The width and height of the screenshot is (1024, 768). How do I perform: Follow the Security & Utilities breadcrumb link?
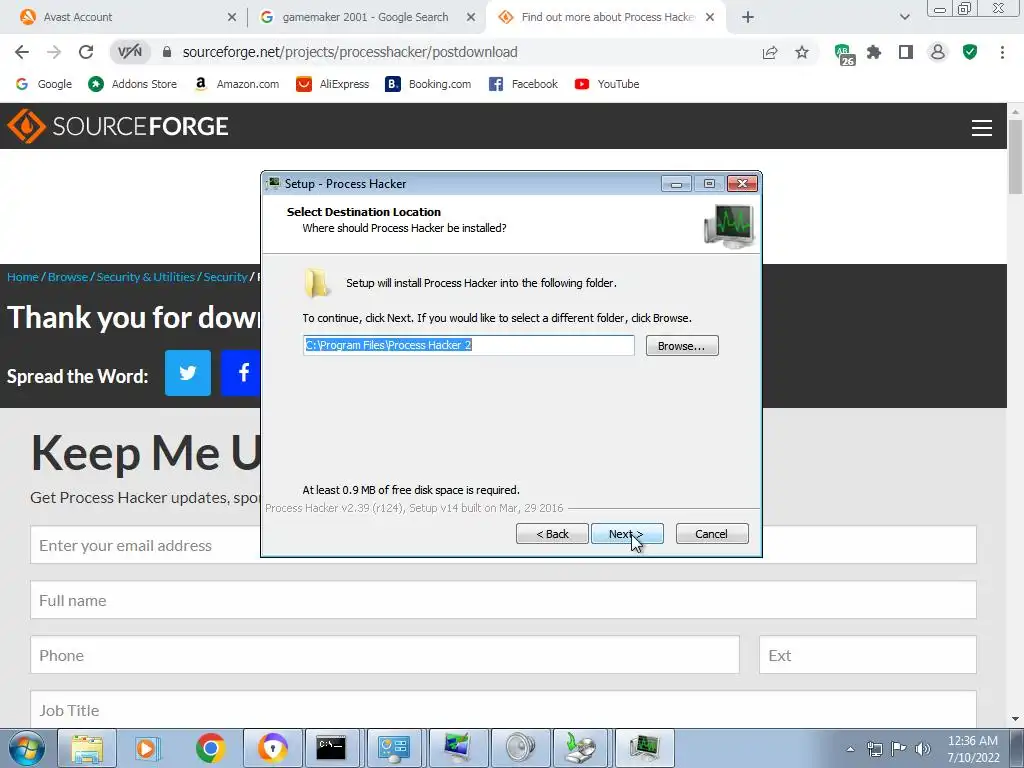[x=146, y=277]
